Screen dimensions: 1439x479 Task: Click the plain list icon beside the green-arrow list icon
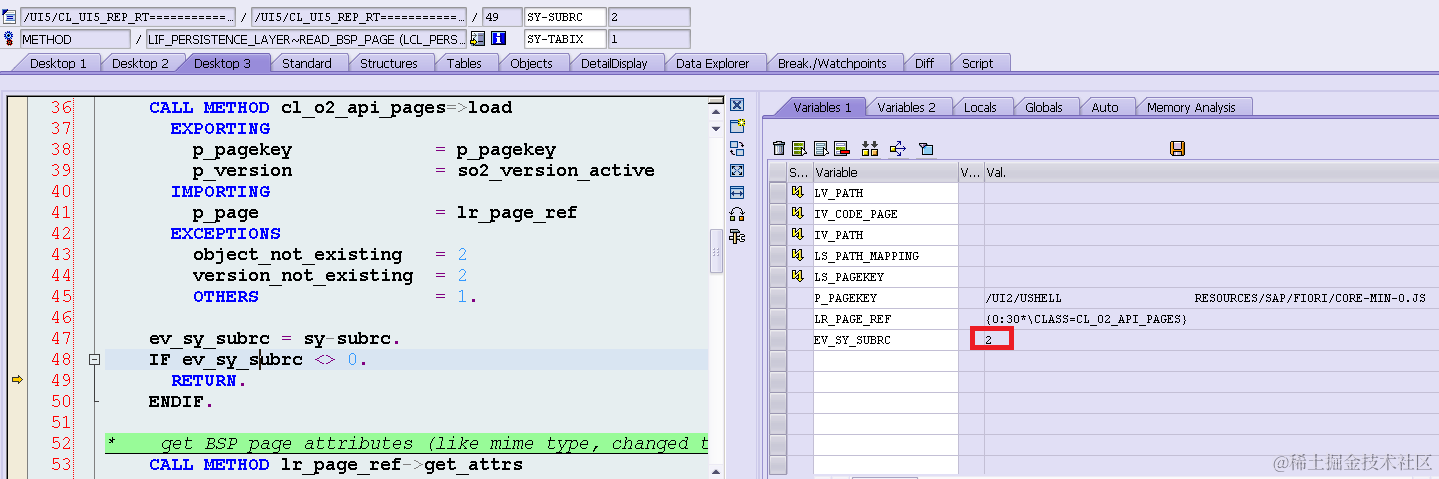pos(821,148)
